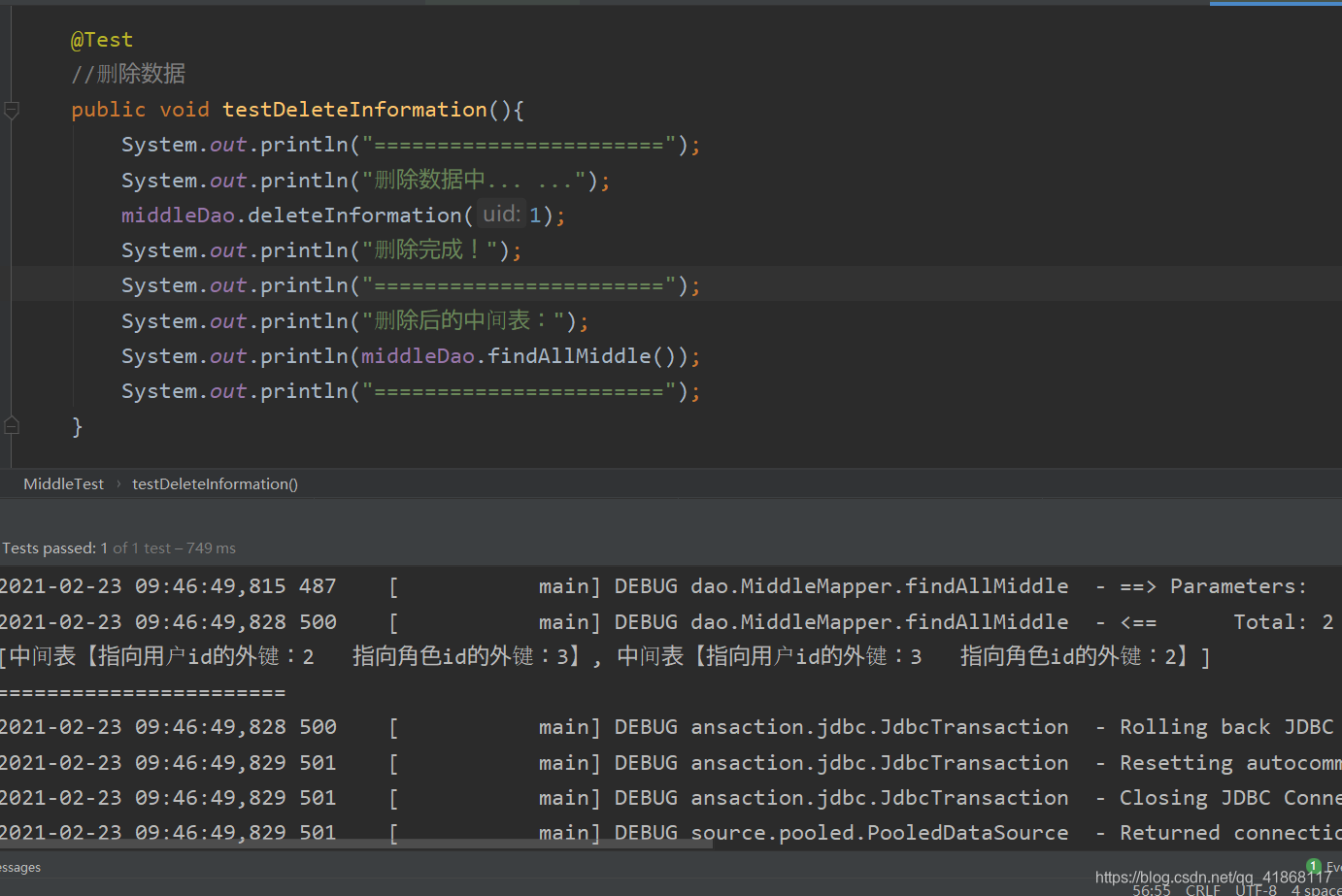The width and height of the screenshot is (1342, 896).
Task: Click middleDao.deleteInformation call
Action: point(343,215)
